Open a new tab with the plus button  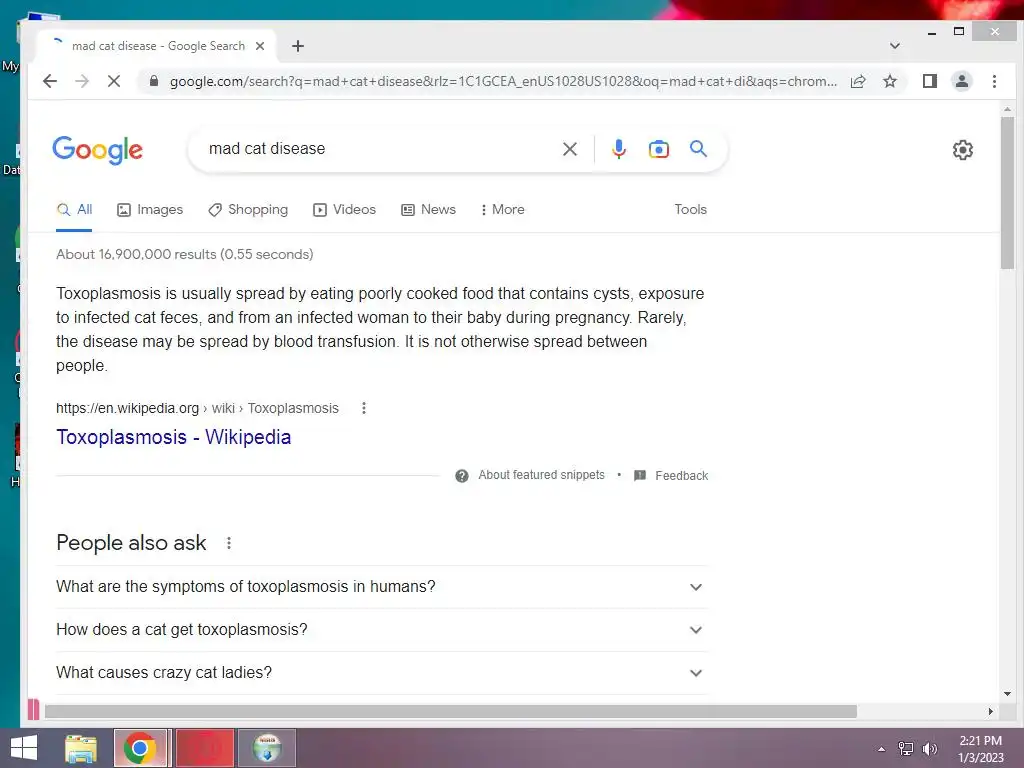tap(298, 46)
